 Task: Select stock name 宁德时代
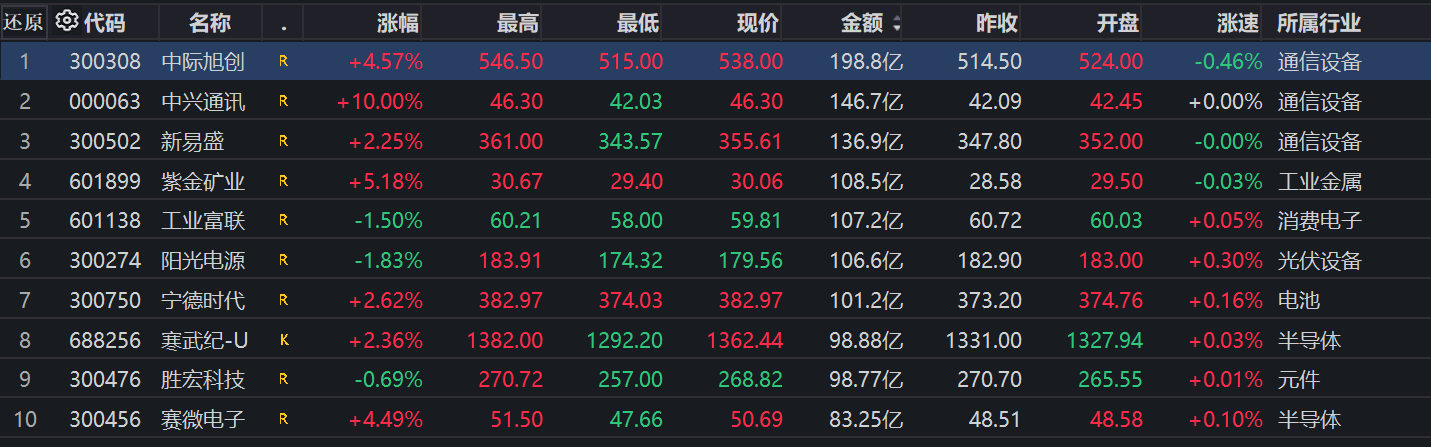pyautogui.click(x=203, y=300)
